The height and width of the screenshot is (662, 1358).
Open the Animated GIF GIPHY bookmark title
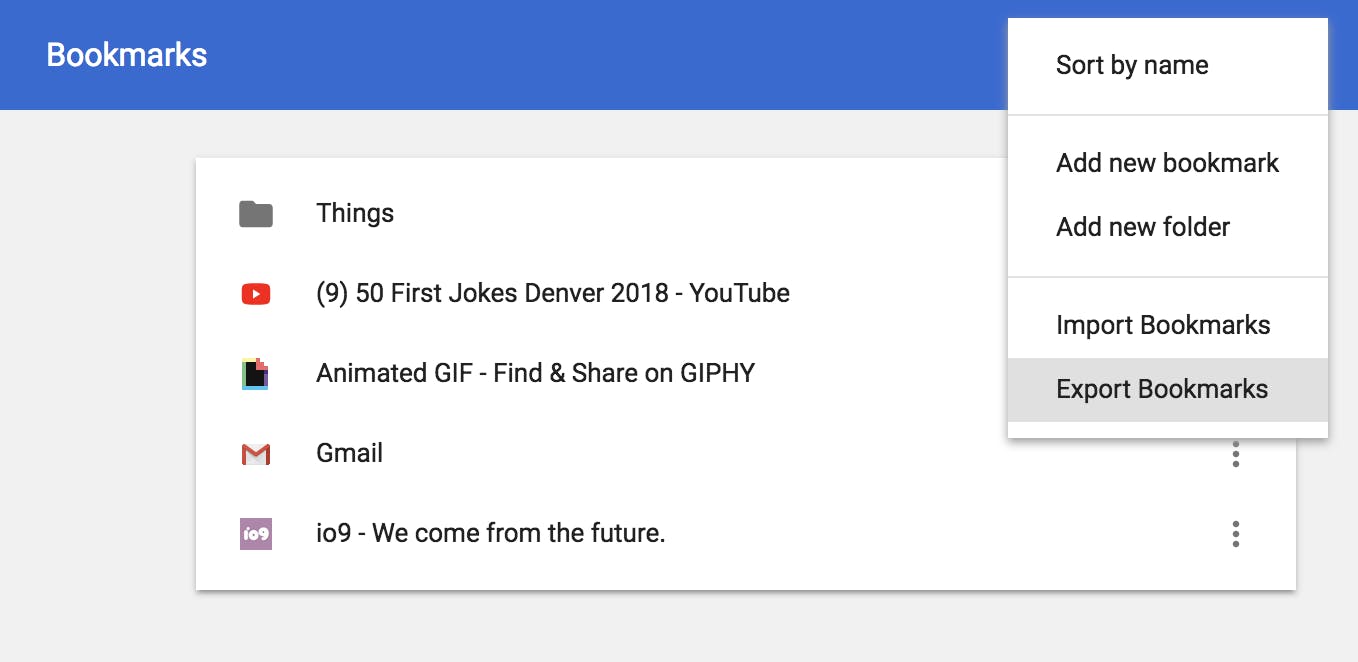[535, 373]
